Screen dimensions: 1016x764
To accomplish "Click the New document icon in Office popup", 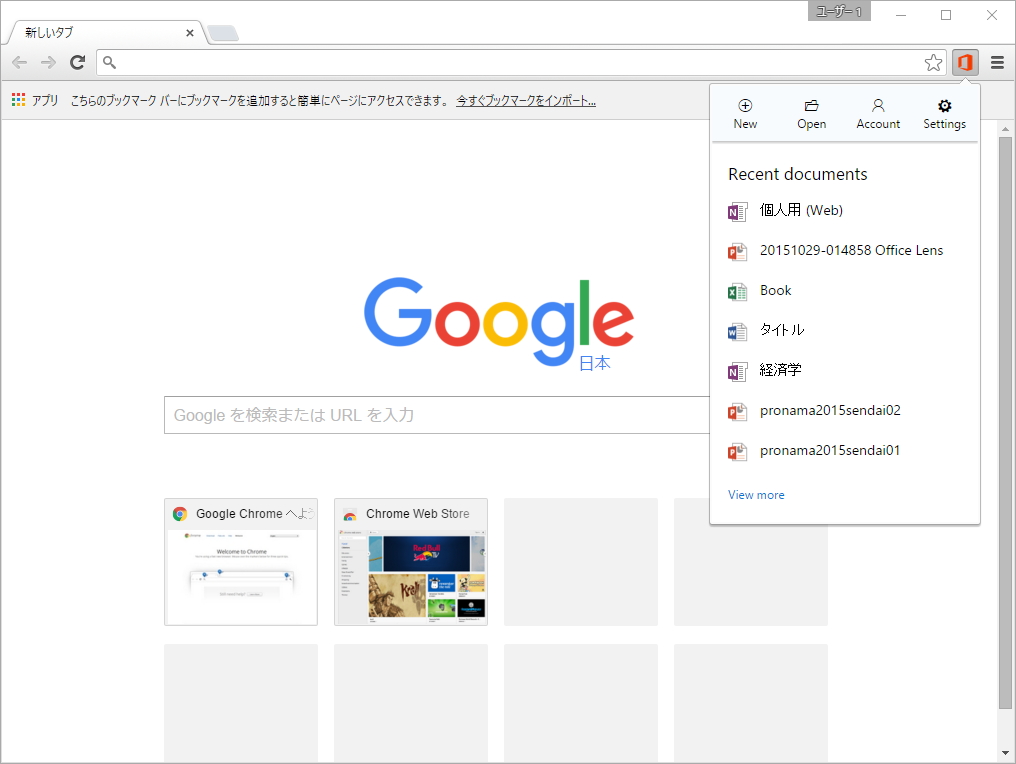I will pos(745,110).
